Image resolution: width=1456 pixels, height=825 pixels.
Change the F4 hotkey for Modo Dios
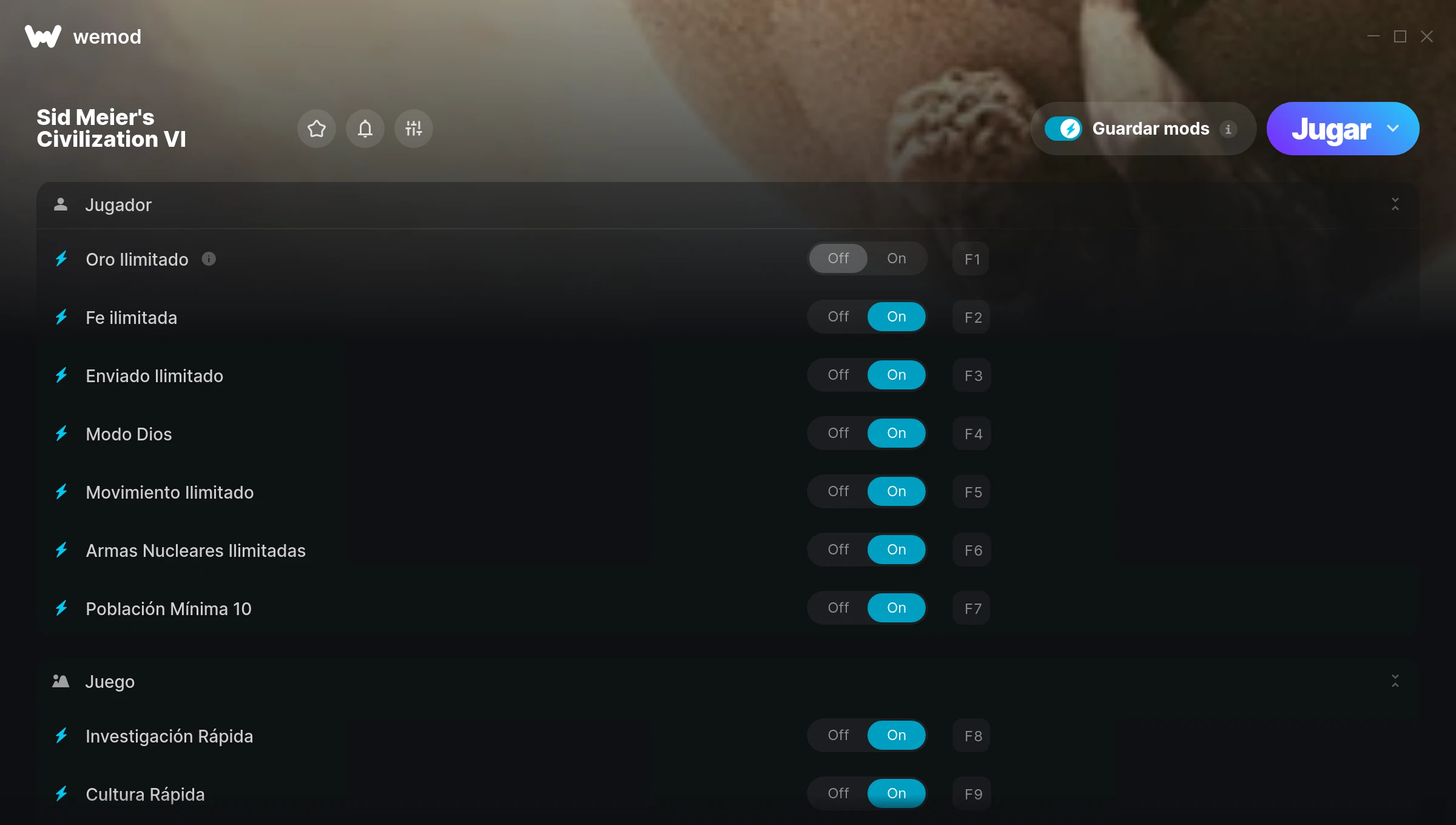pos(972,434)
